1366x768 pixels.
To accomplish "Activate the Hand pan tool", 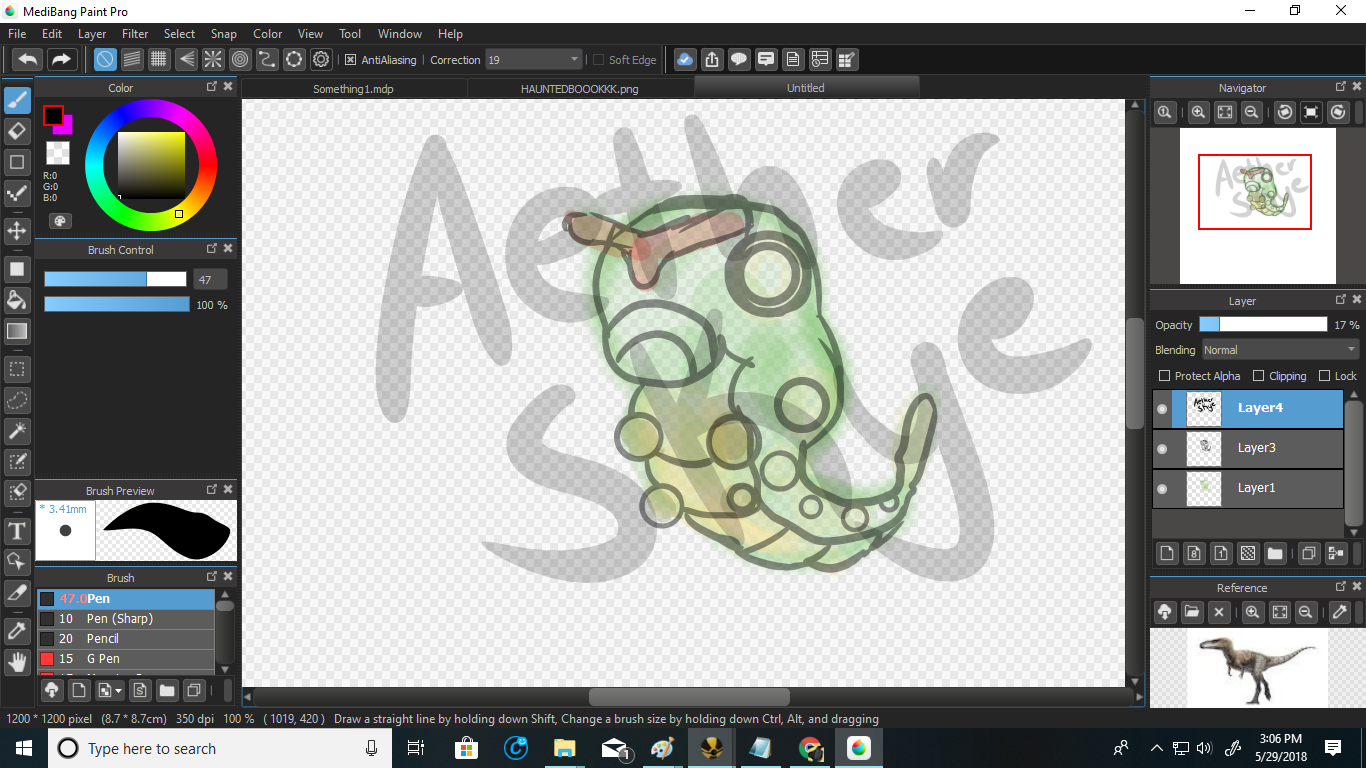I will pos(17,661).
